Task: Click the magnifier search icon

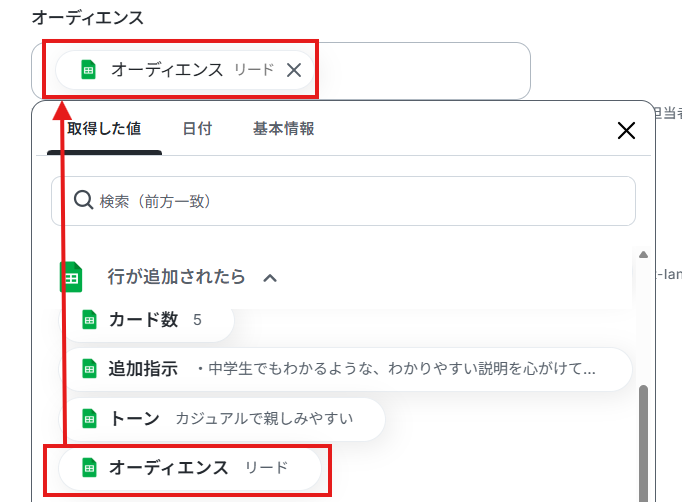Action: coord(84,201)
